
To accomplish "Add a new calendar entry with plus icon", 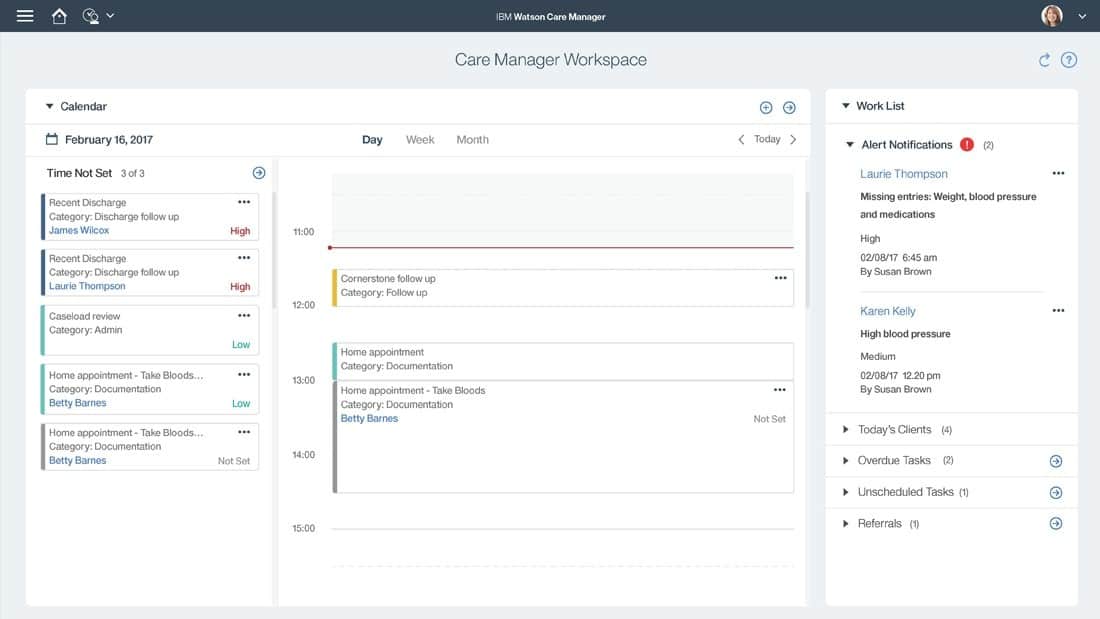I will [x=766, y=107].
